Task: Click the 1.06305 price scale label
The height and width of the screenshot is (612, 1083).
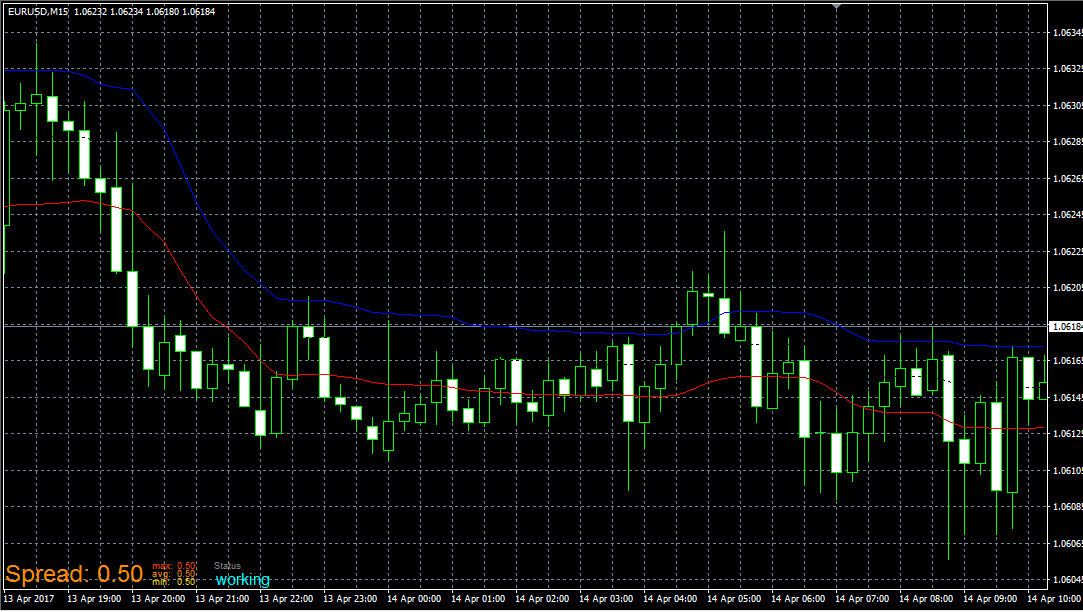Action: (x=1067, y=106)
